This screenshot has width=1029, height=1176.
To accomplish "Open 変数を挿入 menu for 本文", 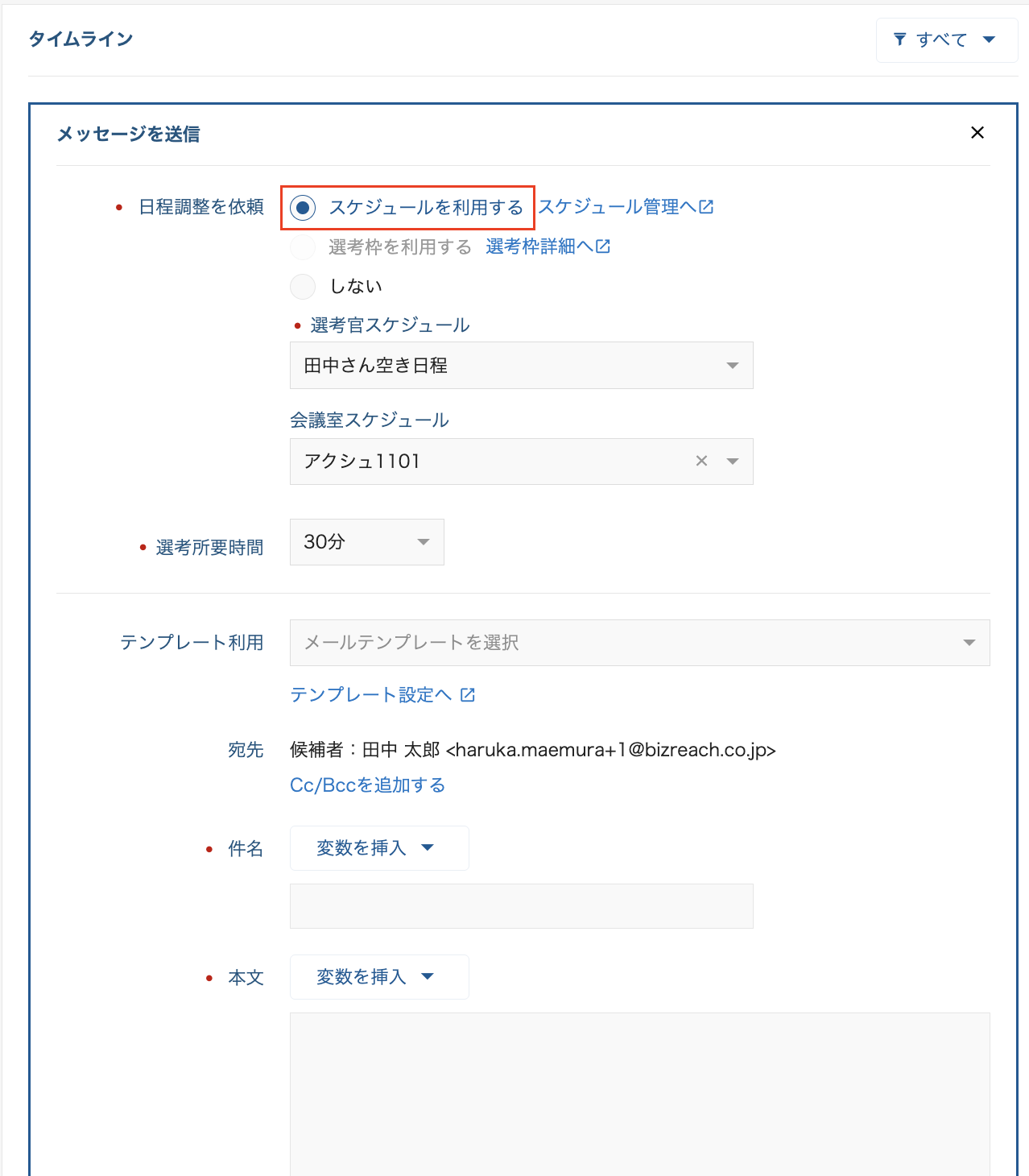I will tap(378, 977).
